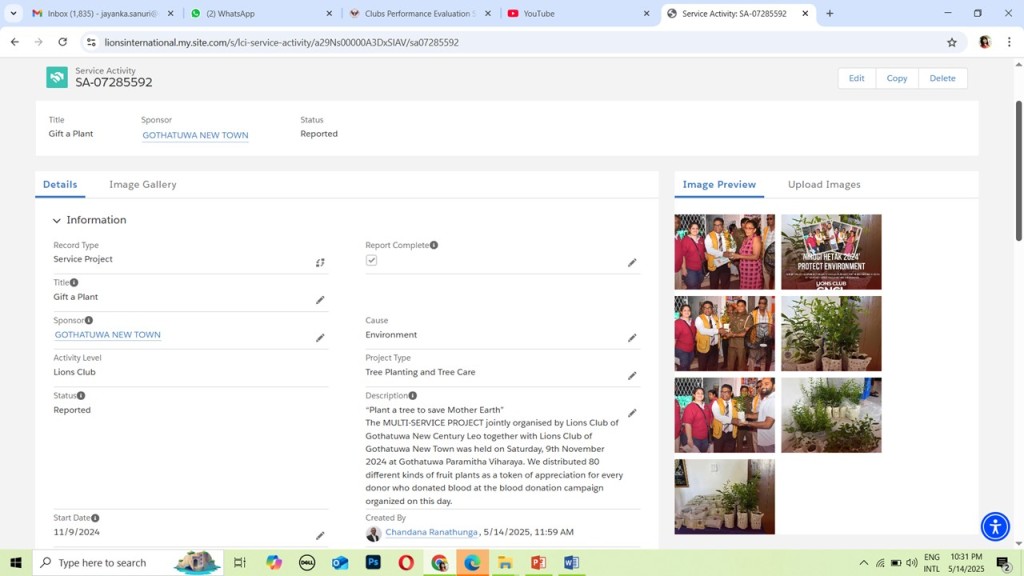Click the pencil icon for Cause Environment
Image resolution: width=1024 pixels, height=576 pixels.
tap(632, 338)
